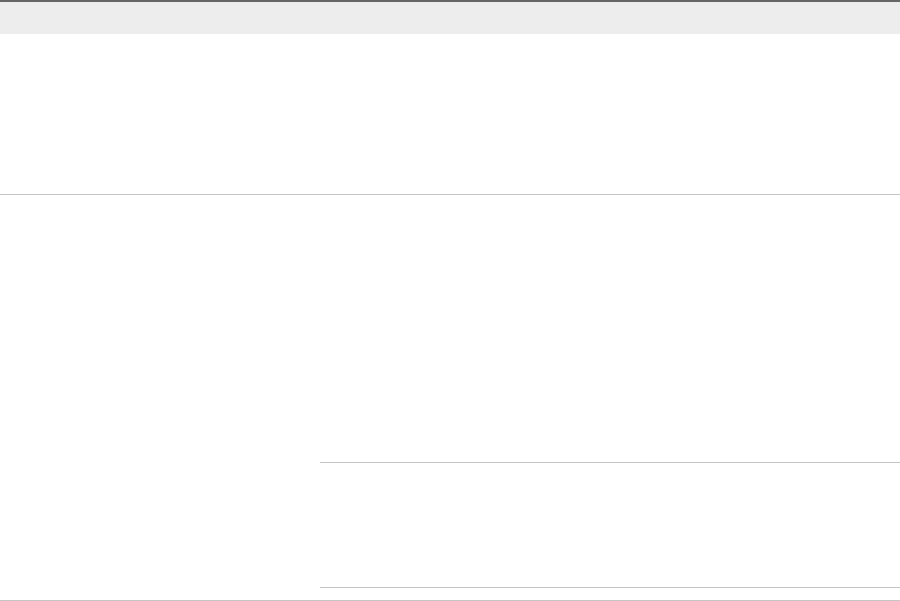Screen dimensions: 900x601
Task: Click the dark top border above header
Action: 450,1
